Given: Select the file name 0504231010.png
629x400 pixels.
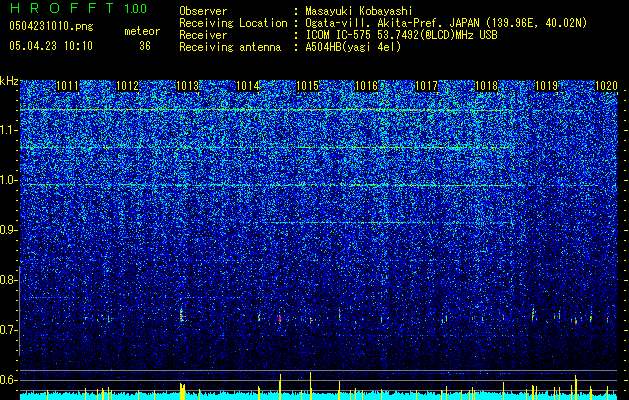Looking at the screenshot, I should [51, 26].
